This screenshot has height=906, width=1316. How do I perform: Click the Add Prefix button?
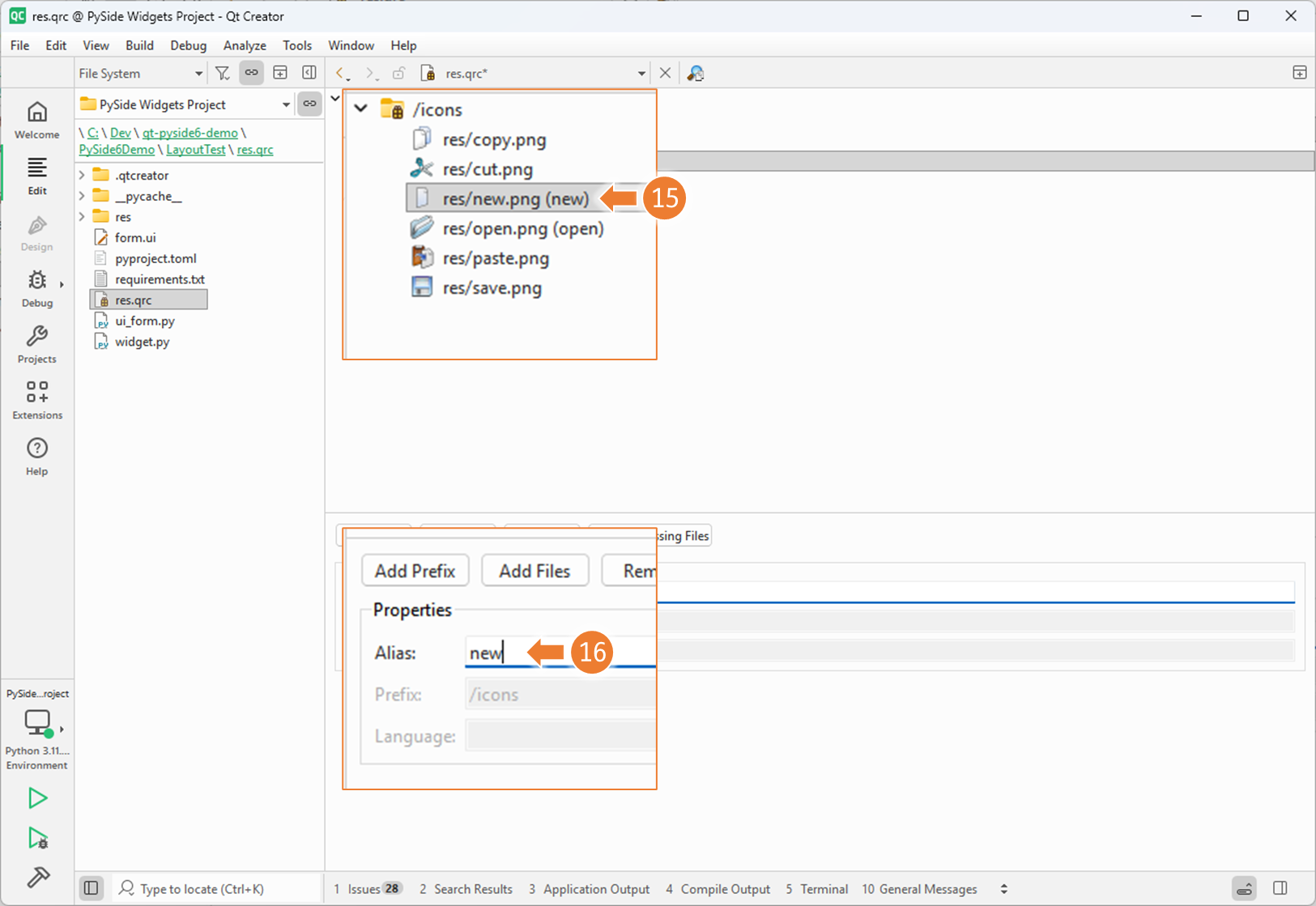click(415, 571)
